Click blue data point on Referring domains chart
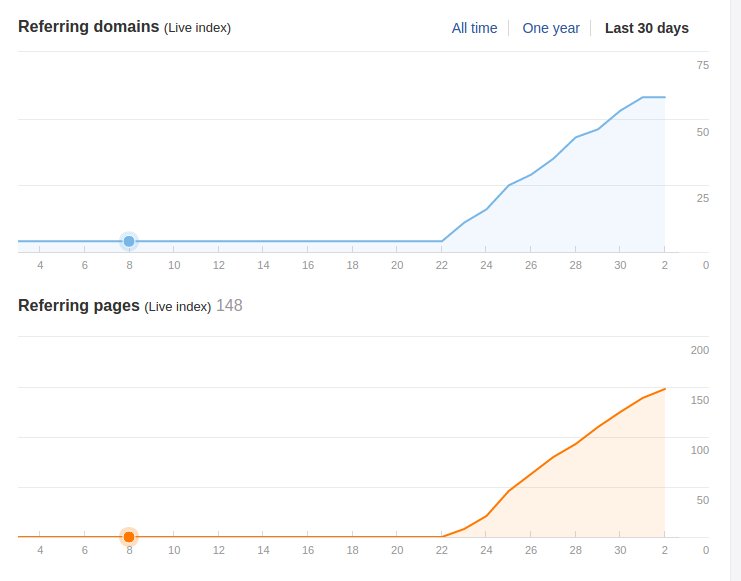Screen dimensions: 741x581 click(x=129, y=241)
